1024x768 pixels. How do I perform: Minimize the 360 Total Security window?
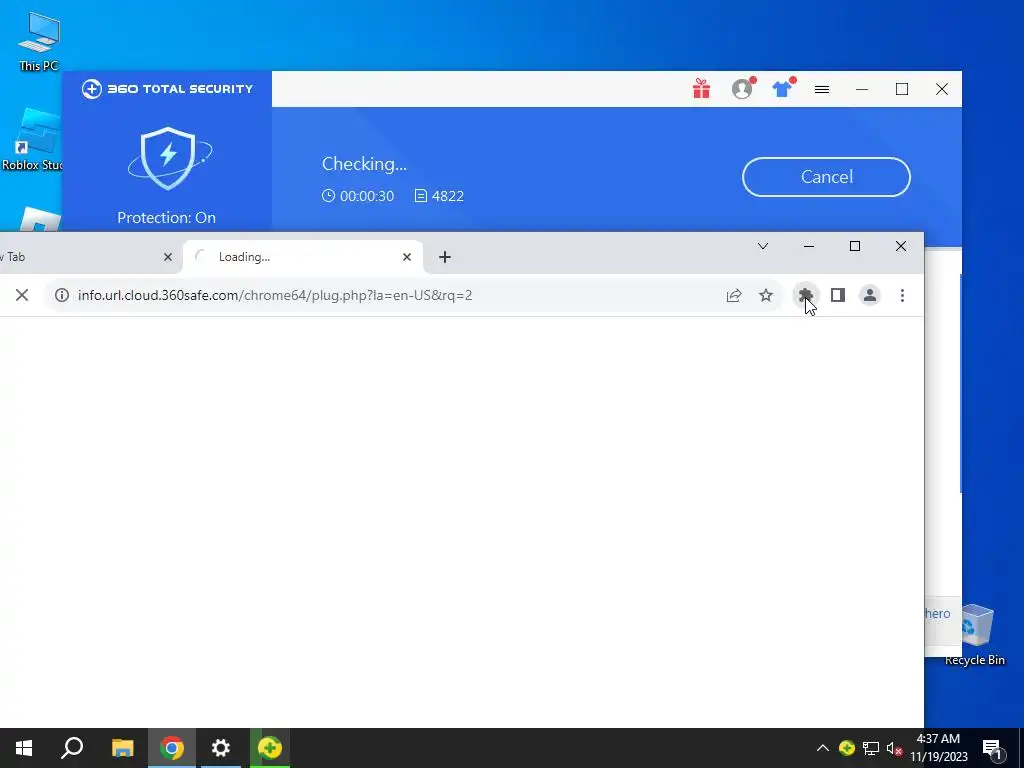[x=862, y=89]
